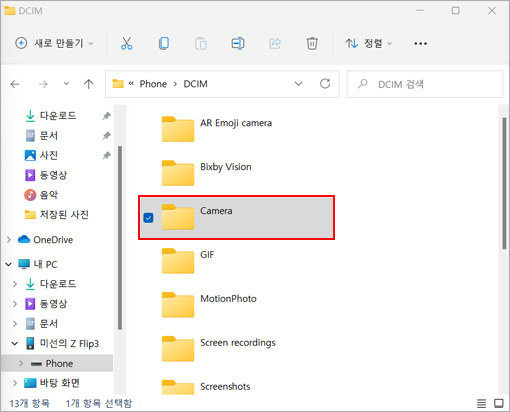Click DCIM folder icon in title bar
The image size is (510, 412).
[10, 11]
